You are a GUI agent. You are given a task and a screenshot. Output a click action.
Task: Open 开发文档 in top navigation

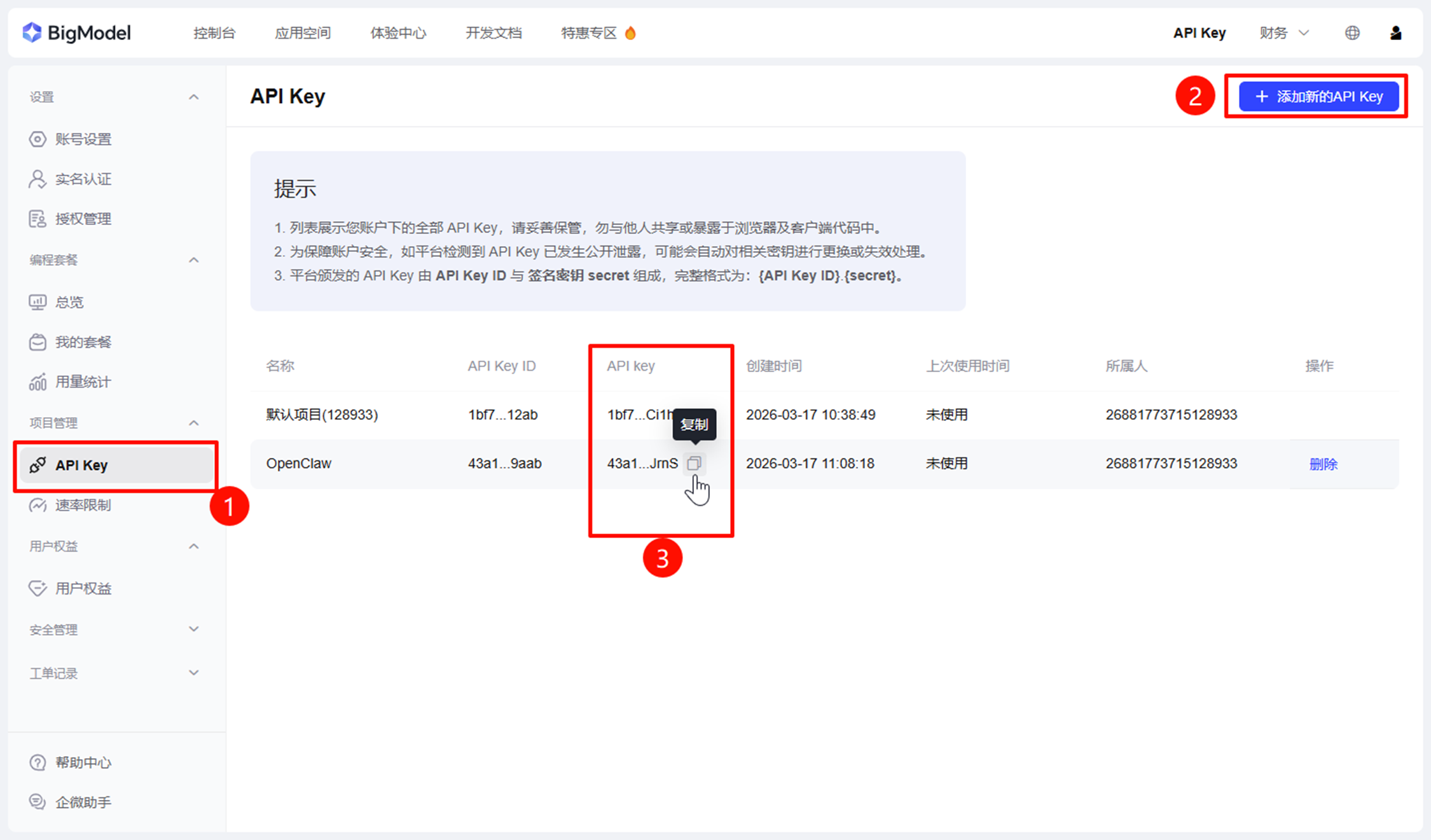(494, 33)
